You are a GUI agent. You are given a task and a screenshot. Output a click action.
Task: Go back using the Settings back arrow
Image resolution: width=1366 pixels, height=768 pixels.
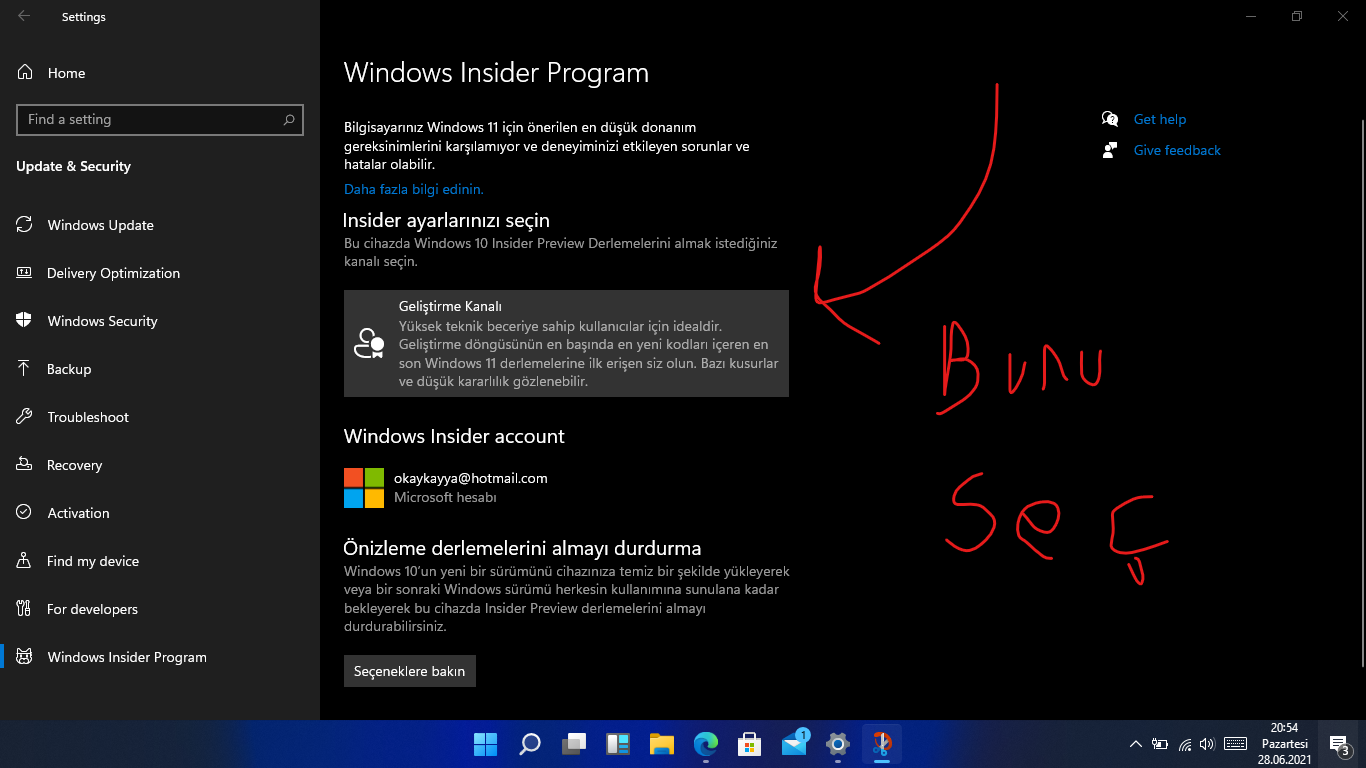click(x=24, y=16)
